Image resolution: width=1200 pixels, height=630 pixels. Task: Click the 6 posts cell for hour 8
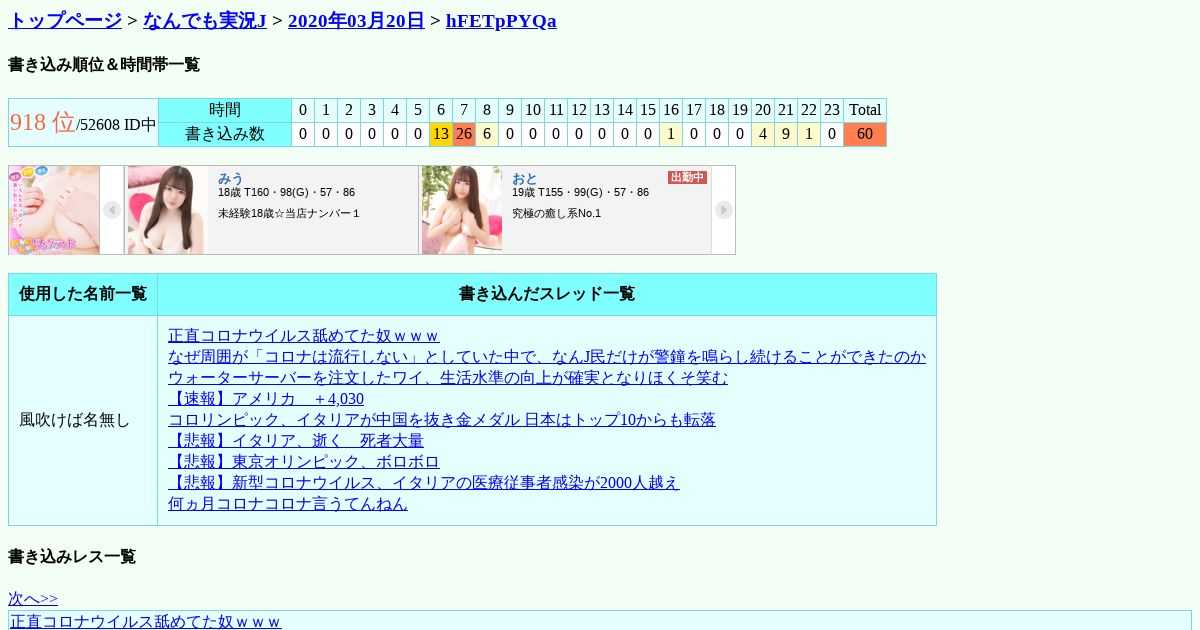(487, 134)
